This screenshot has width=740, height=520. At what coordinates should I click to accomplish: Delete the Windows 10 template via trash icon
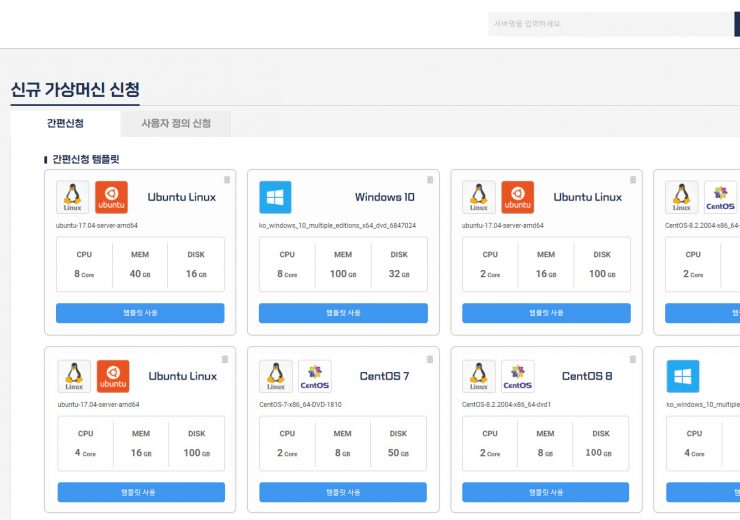(x=430, y=180)
